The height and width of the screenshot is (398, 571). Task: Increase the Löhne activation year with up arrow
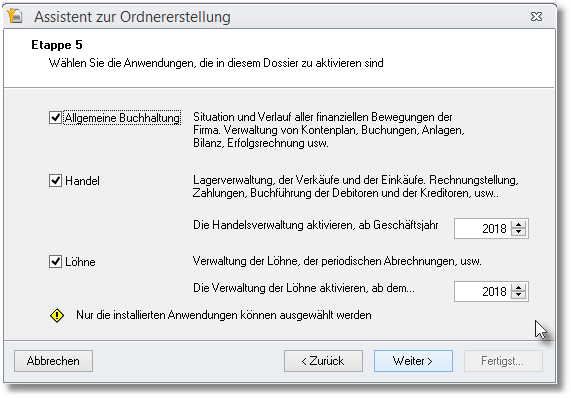519,288
